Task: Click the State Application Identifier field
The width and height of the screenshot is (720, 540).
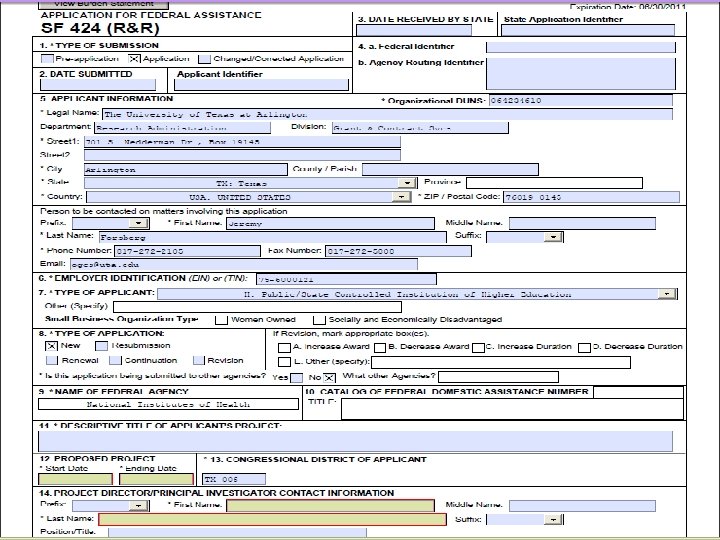Action: click(x=588, y=30)
